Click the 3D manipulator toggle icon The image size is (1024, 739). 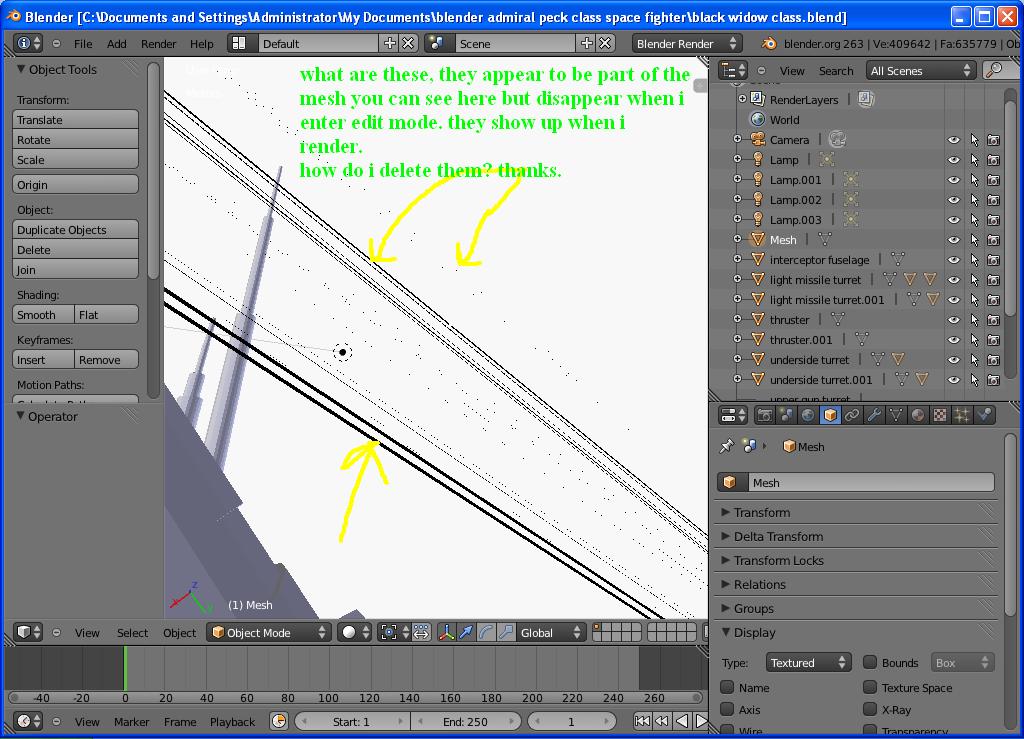click(446, 633)
